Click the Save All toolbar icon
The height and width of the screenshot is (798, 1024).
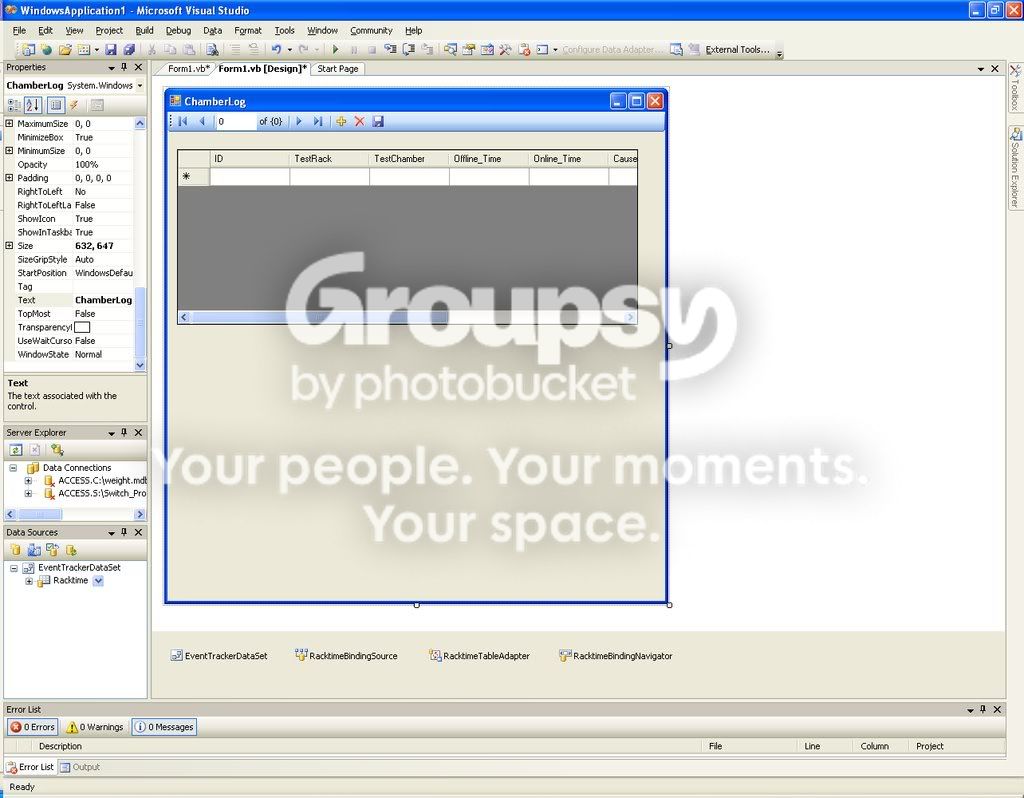(129, 50)
